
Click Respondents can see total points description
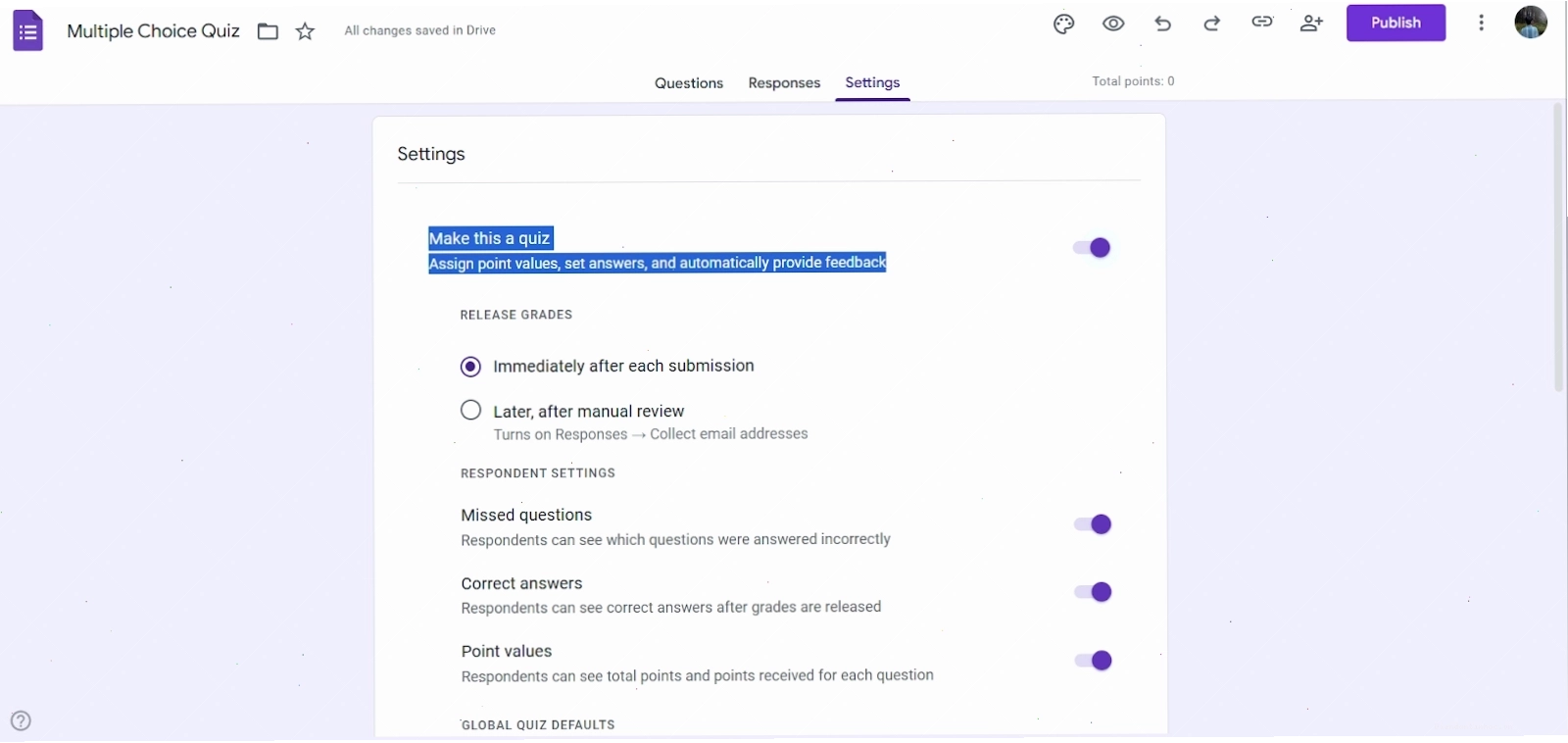[697, 676]
